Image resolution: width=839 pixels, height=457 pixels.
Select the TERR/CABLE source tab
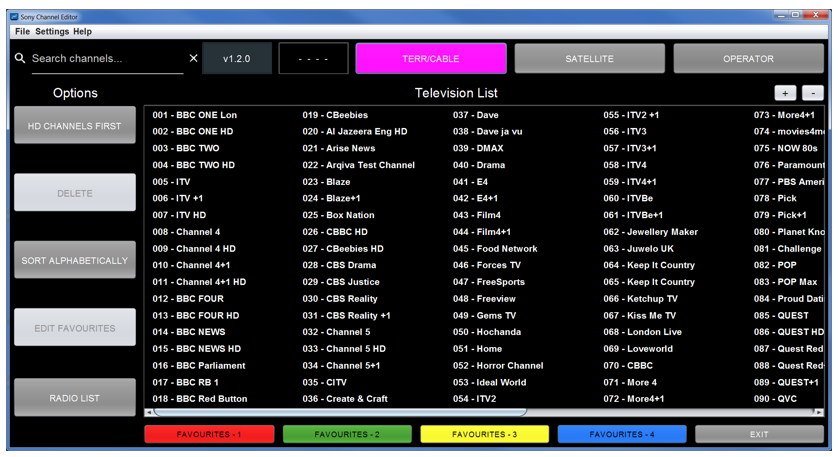[431, 59]
